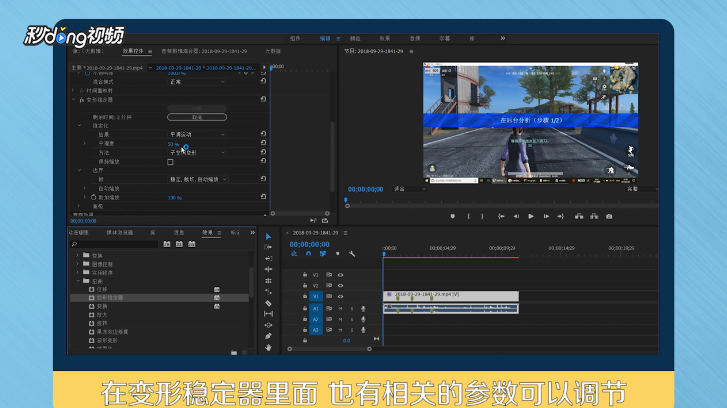This screenshot has width=727, height=408.
Task: Export frame with camera icon
Action: tap(609, 217)
